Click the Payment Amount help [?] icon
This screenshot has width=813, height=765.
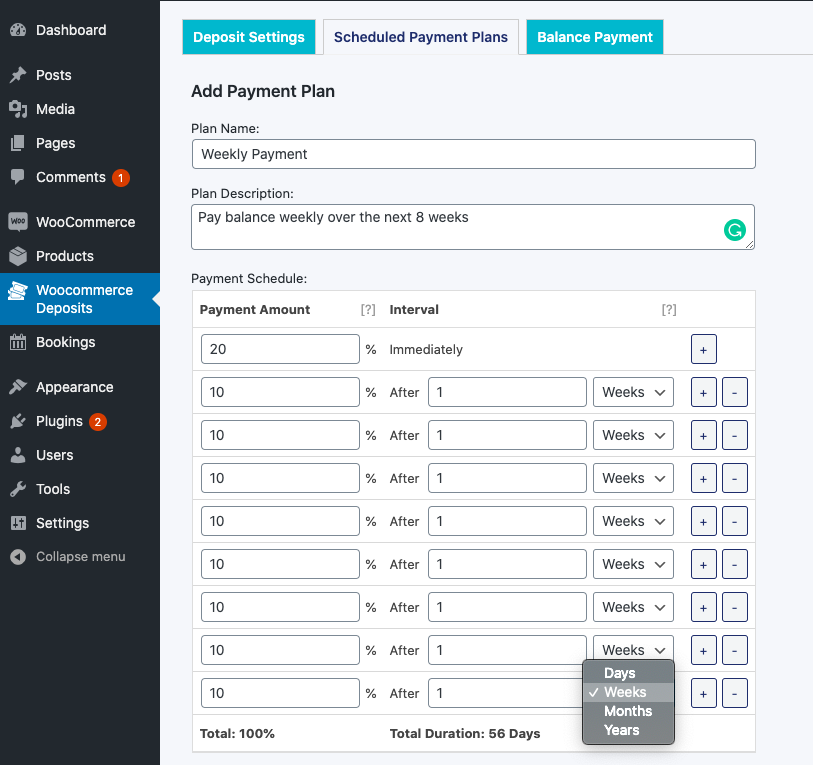pyautogui.click(x=368, y=310)
